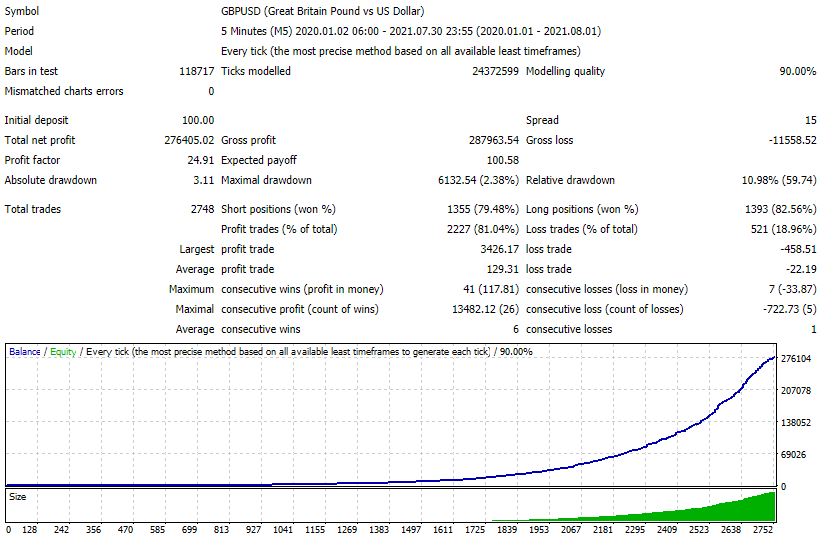Click consecutive losses value 7 (-33.87)
Screen dimensions: 821x539
792,289
